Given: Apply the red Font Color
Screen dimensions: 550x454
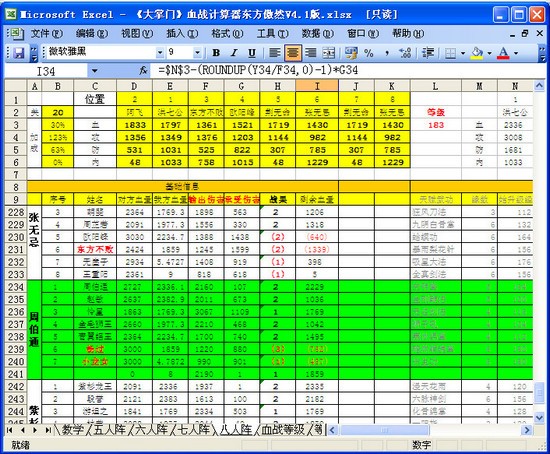Looking at the screenshot, I should pos(503,53).
